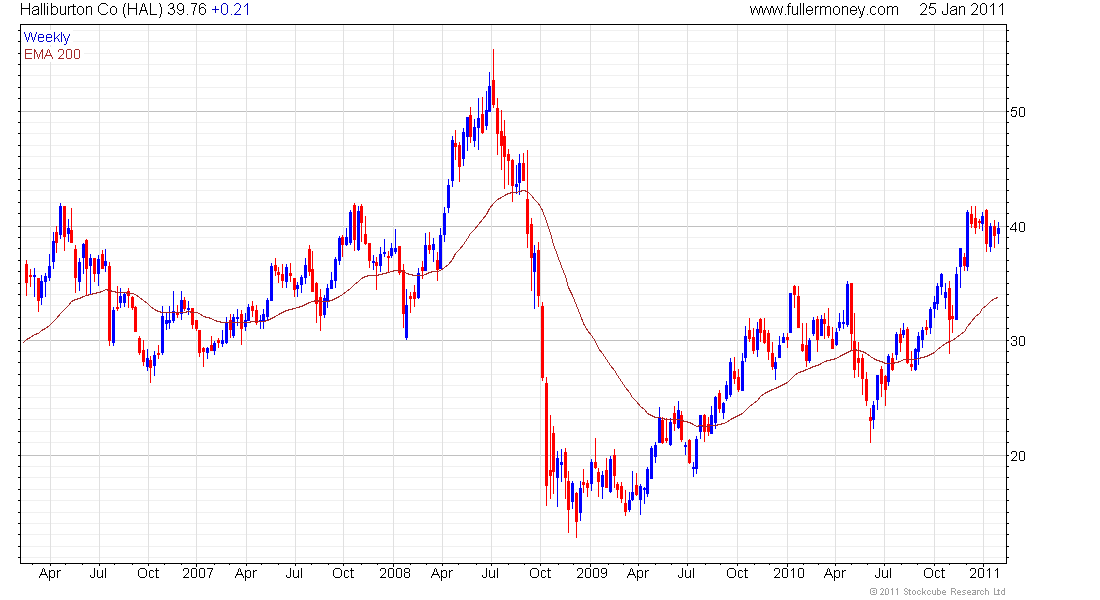This screenshot has width=1100, height=600.
Task: Click the Halliburton Co (HAL) chart title
Action: tap(91, 10)
